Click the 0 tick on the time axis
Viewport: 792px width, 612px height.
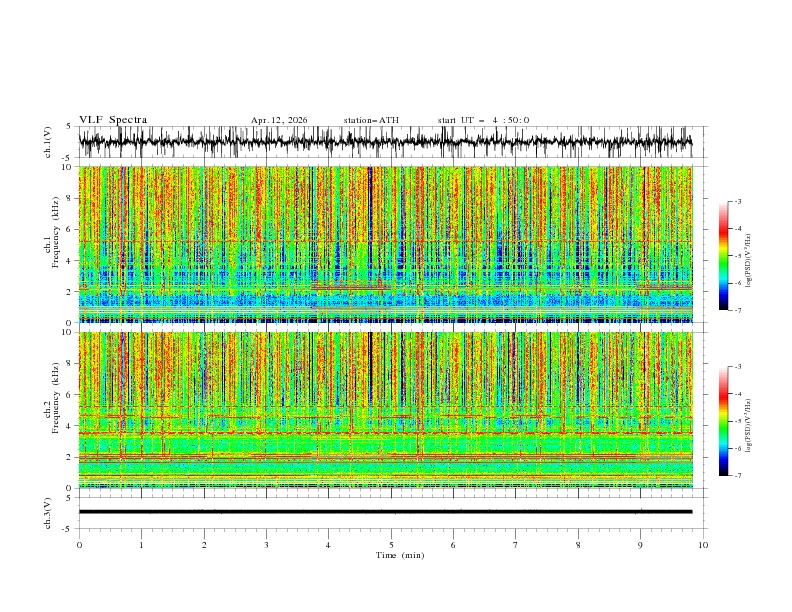(79, 545)
